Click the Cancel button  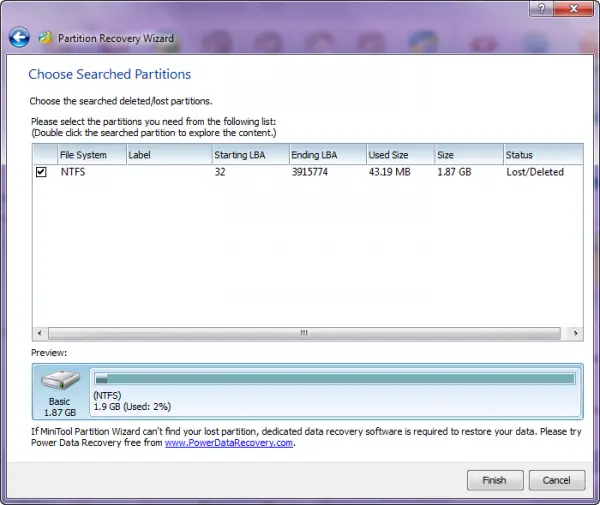557,480
